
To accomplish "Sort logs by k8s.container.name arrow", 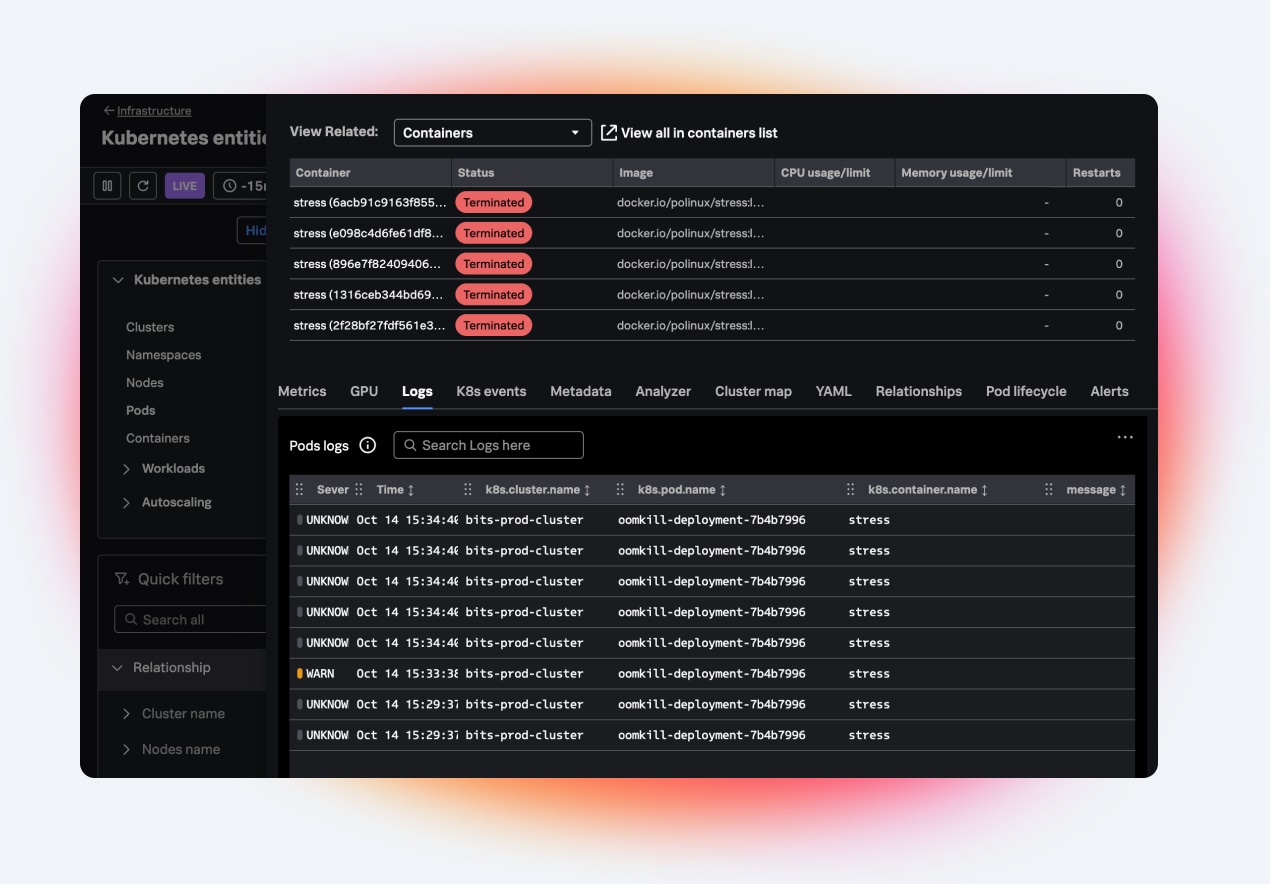I will pos(984,490).
